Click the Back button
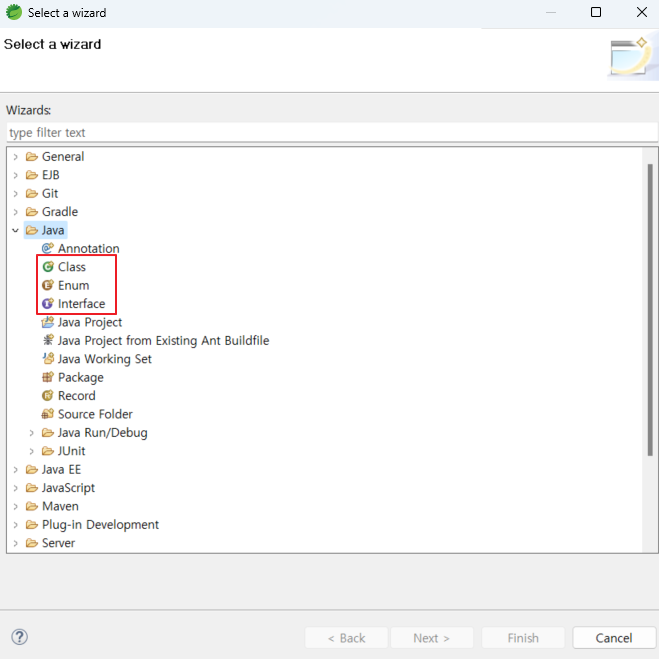Screen dimensions: 659x659 pos(346,638)
